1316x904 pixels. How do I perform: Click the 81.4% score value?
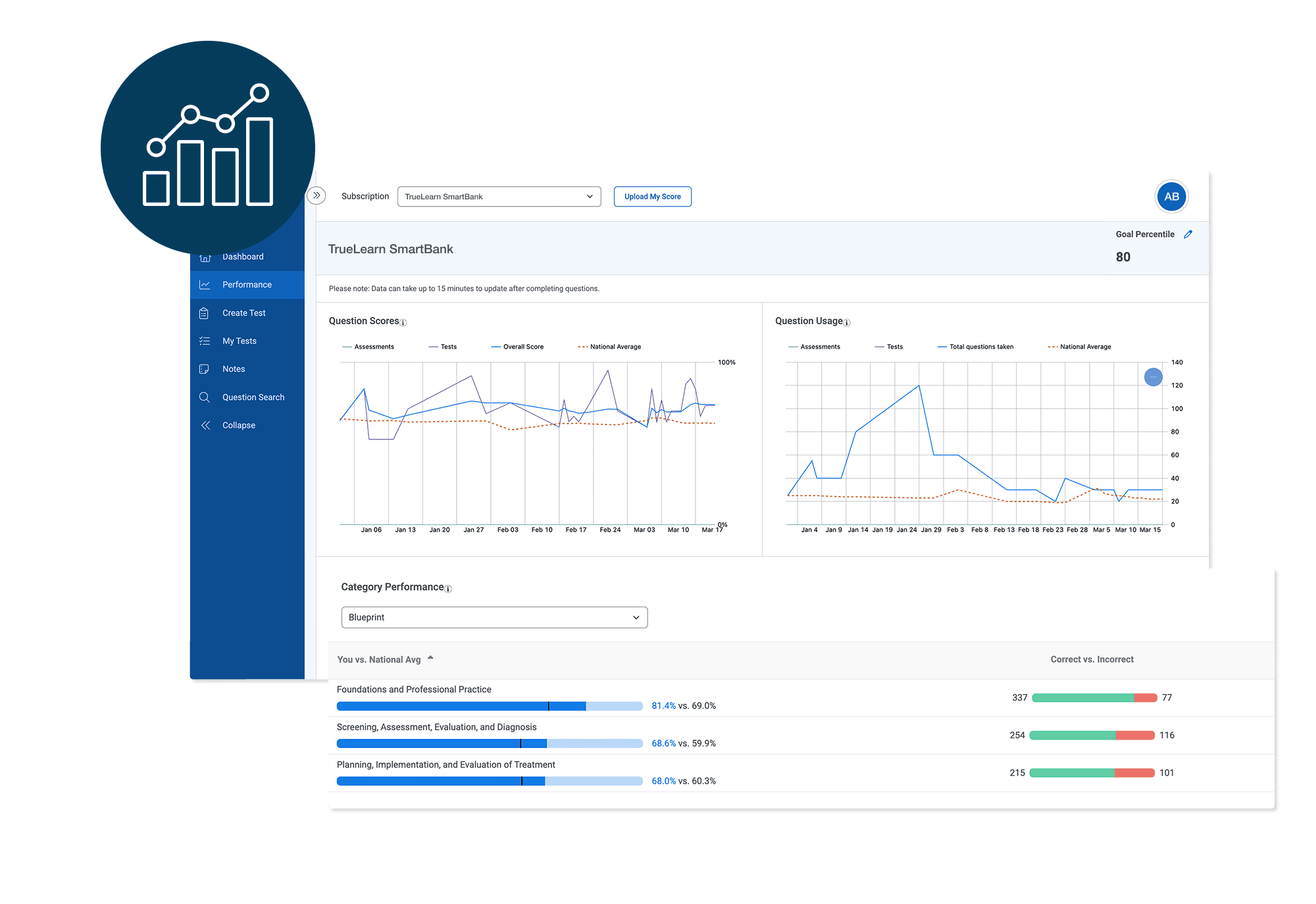[663, 706]
